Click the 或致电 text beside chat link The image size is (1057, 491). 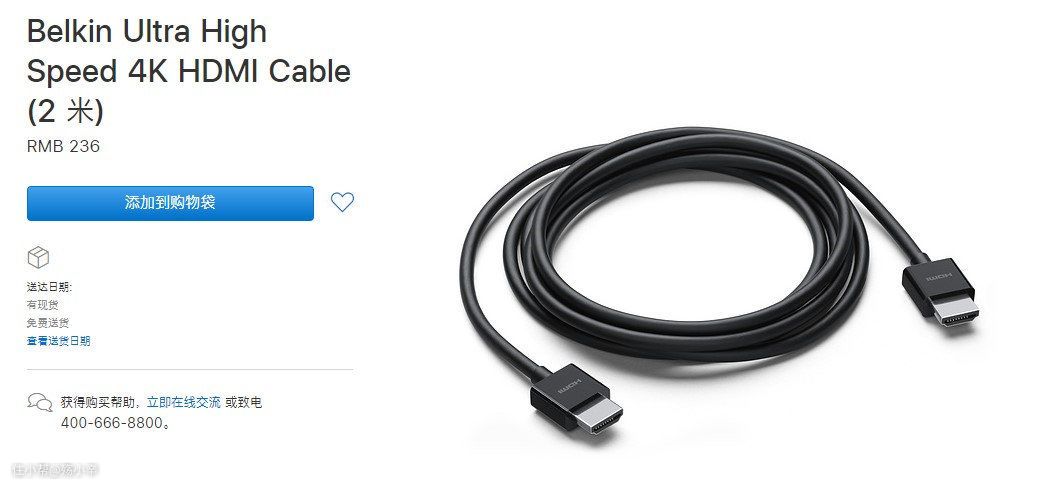pyautogui.click(x=243, y=403)
